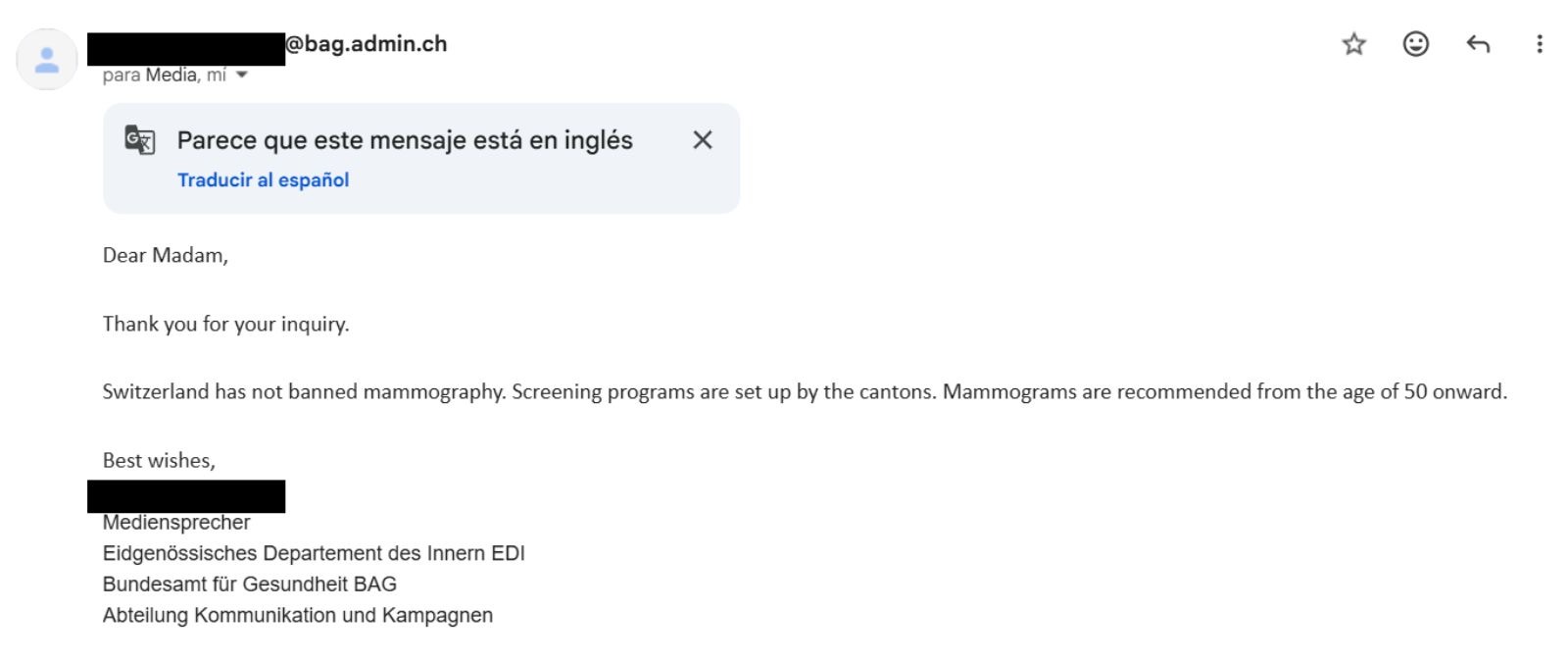Dismiss the translation suggestion banner
Screen dimensions: 1568x662
tap(702, 140)
